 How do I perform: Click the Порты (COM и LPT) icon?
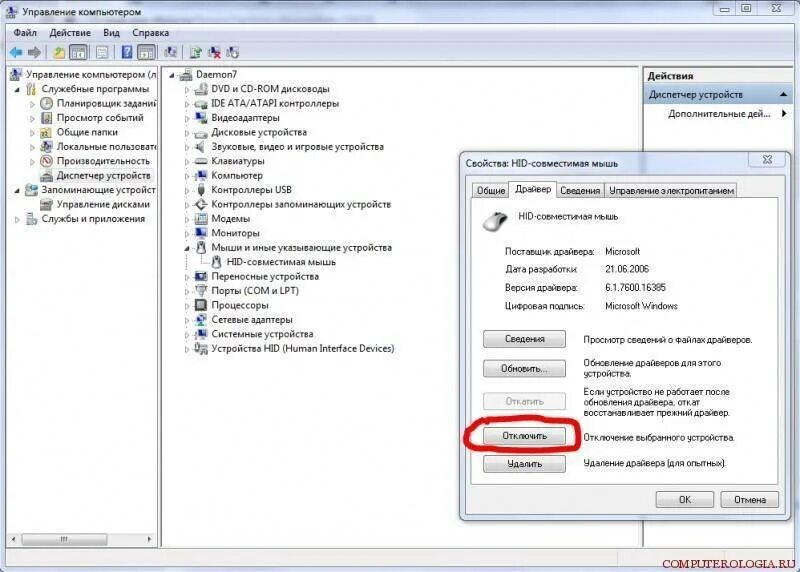[x=201, y=291]
